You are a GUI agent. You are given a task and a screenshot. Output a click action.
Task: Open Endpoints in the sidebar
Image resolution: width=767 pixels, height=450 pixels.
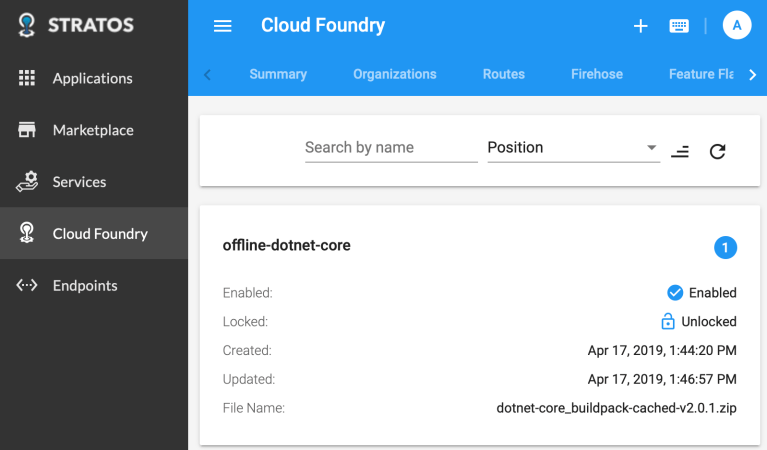tap(94, 285)
